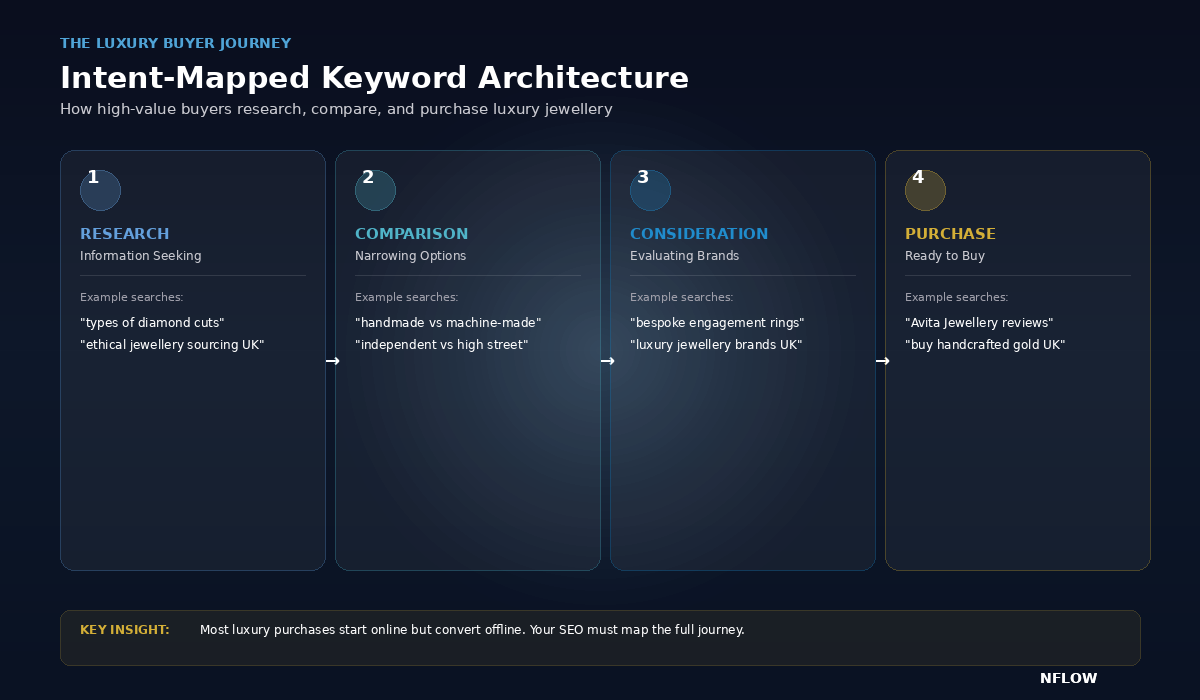Click "buy handcrafted gold UK" example search
Image resolution: width=1200 pixels, height=700 pixels.
click(985, 345)
